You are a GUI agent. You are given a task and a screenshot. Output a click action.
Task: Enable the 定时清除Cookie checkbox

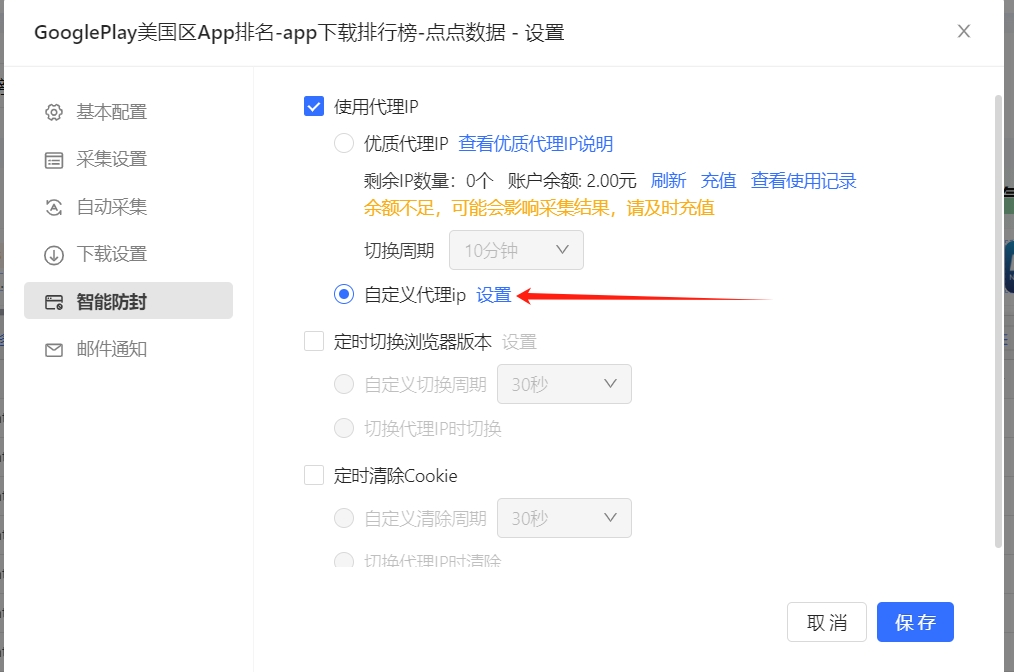314,475
